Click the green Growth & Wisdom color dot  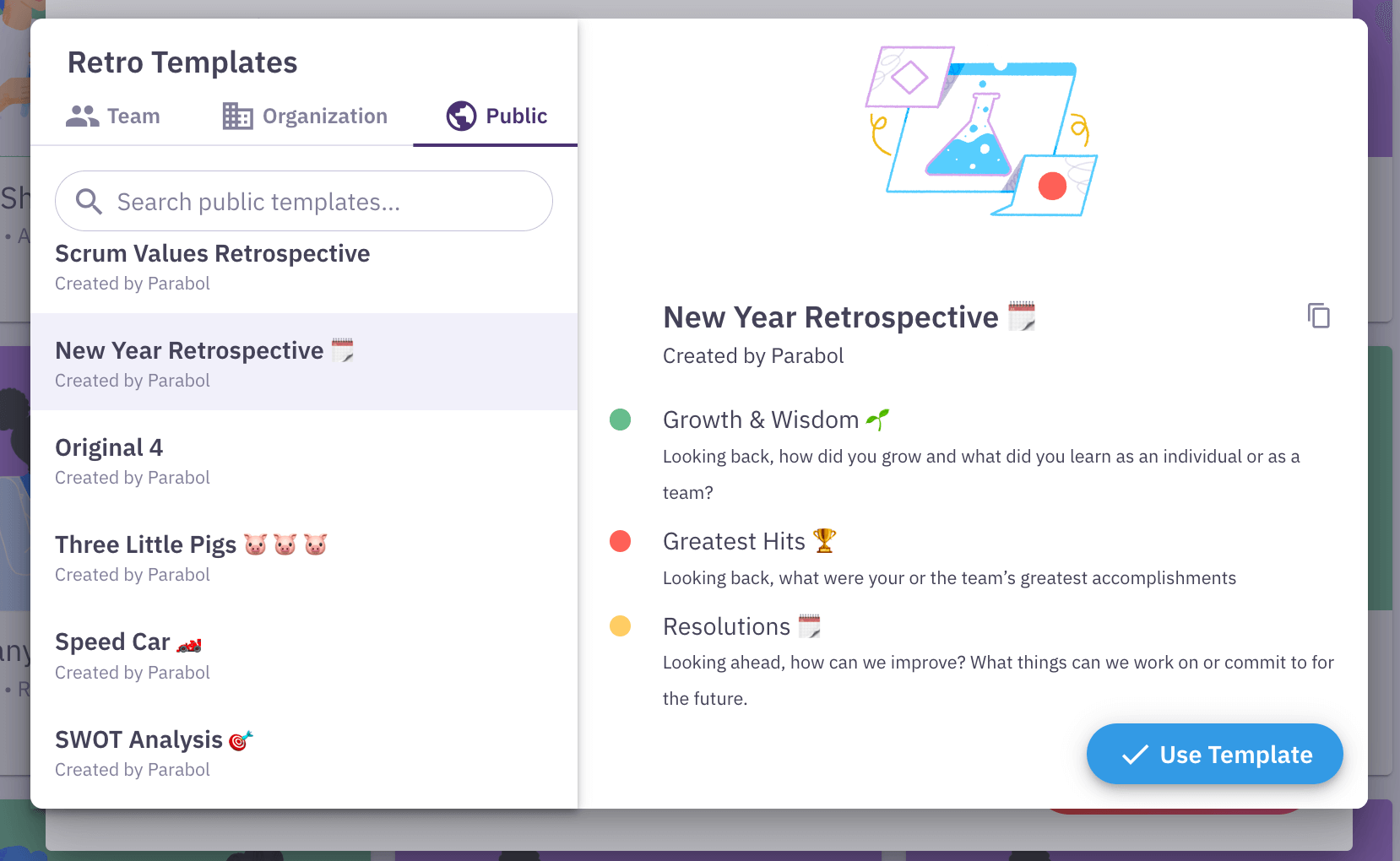pos(620,420)
